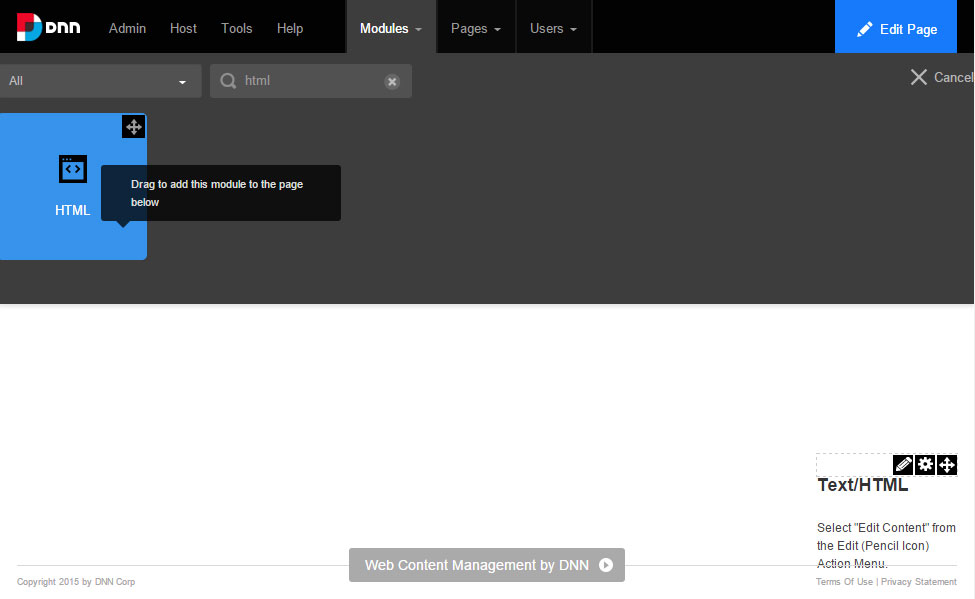Click the Edit Page button
This screenshot has height=599, width=975.
(x=895, y=27)
